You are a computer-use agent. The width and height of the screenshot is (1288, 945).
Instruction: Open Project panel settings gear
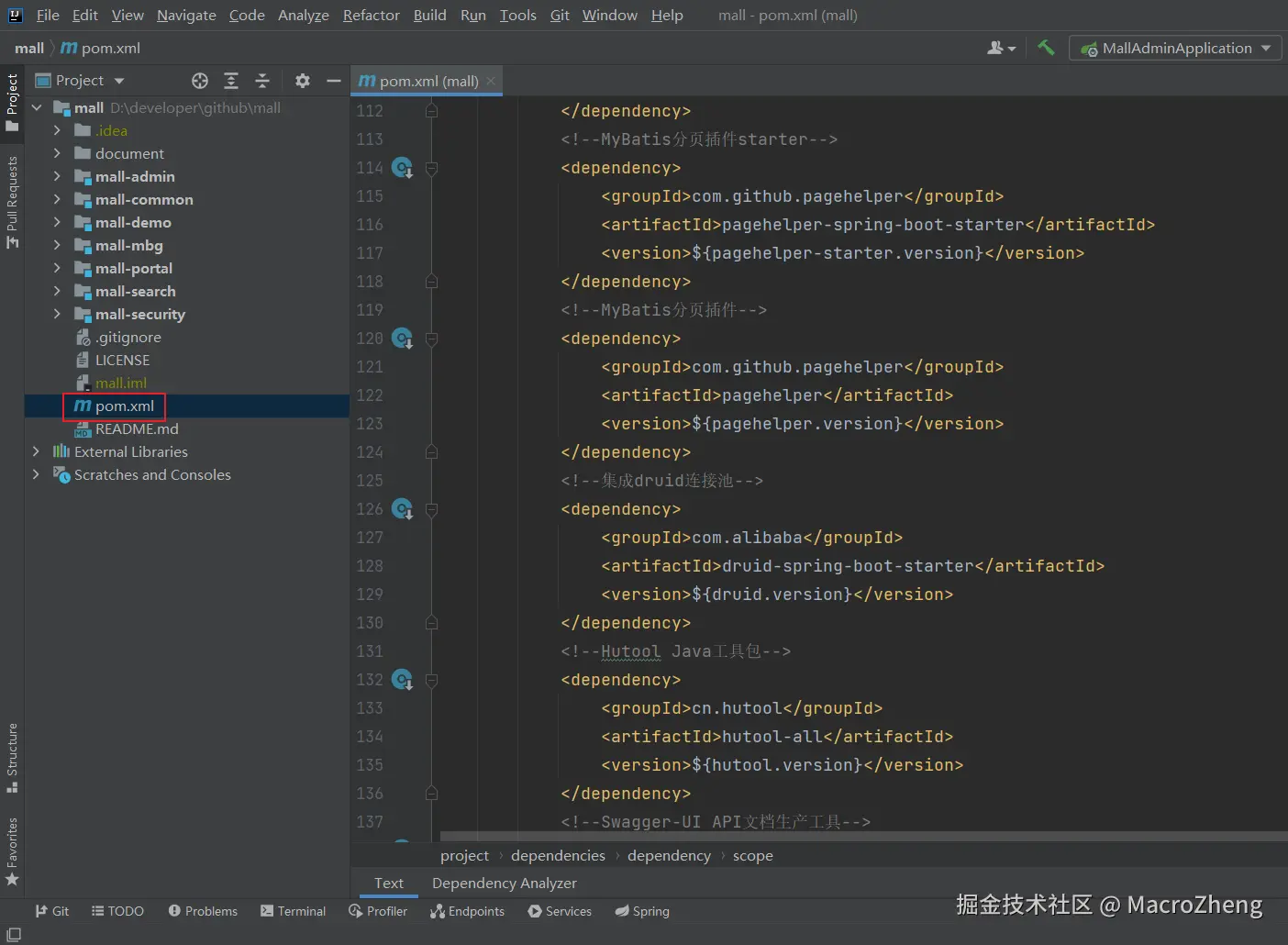click(303, 81)
